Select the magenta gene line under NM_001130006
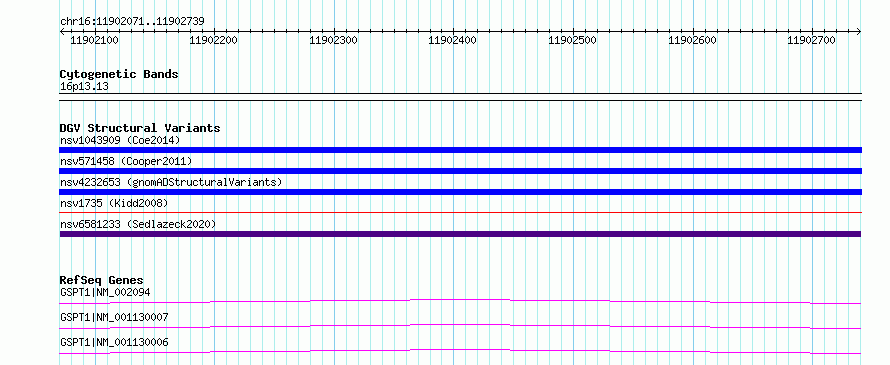Viewport: 890px width, 365px height. [460, 351]
